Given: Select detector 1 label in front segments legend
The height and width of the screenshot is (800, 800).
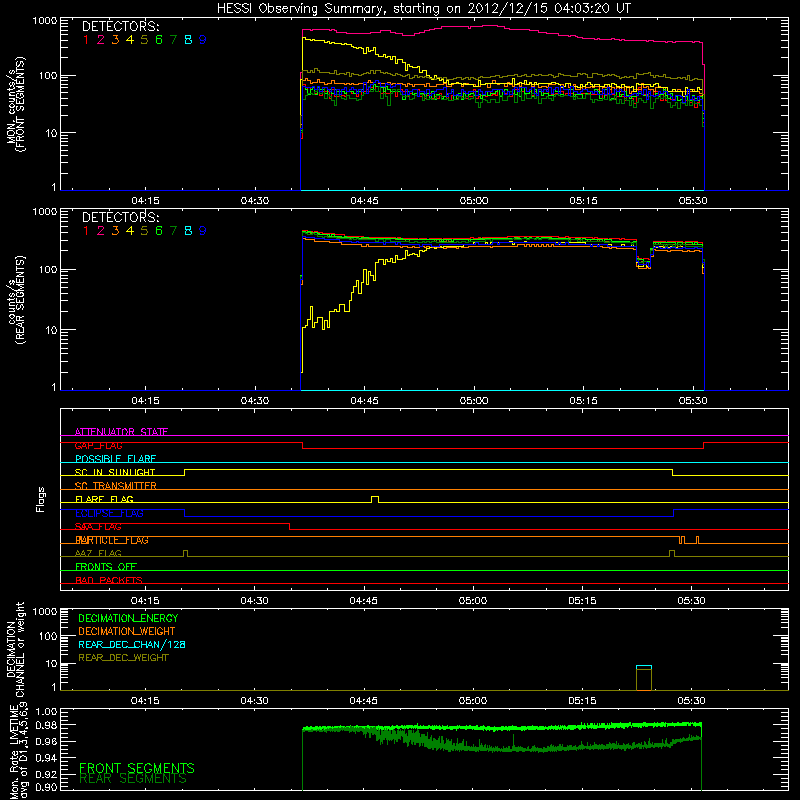Looking at the screenshot, I should pos(86,40).
